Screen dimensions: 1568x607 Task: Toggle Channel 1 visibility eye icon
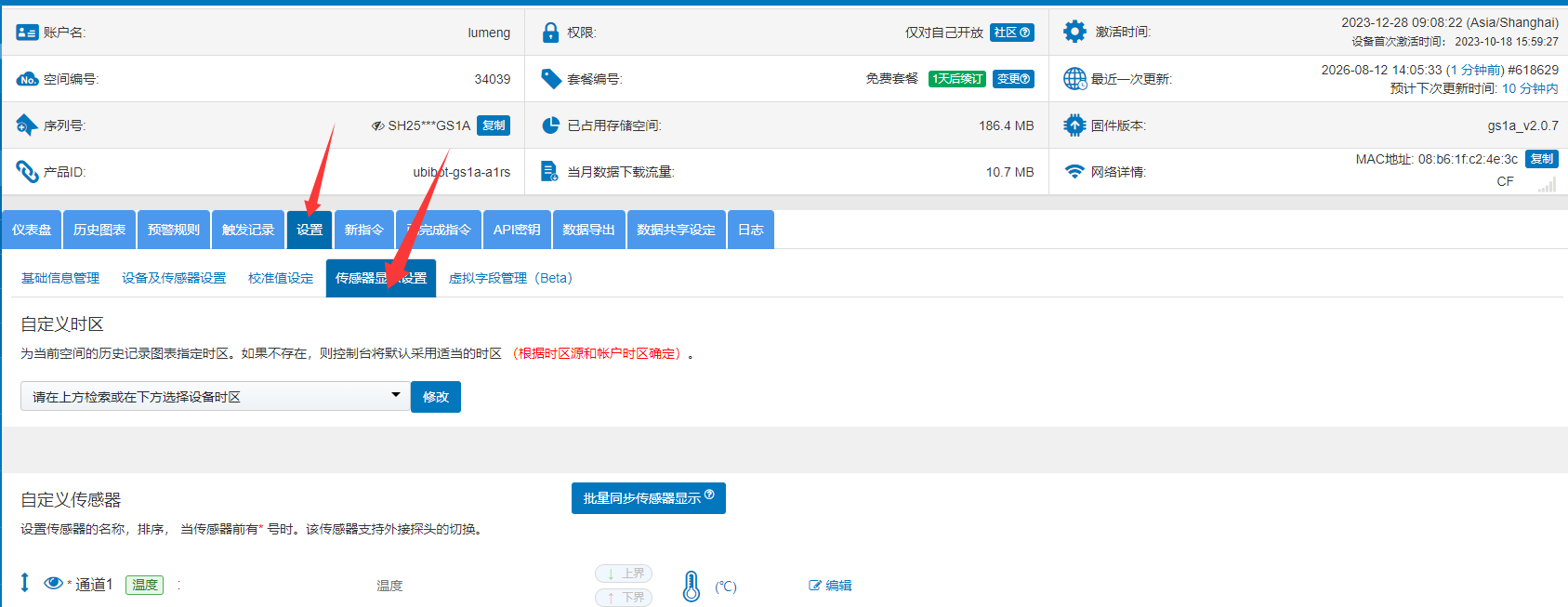[53, 583]
